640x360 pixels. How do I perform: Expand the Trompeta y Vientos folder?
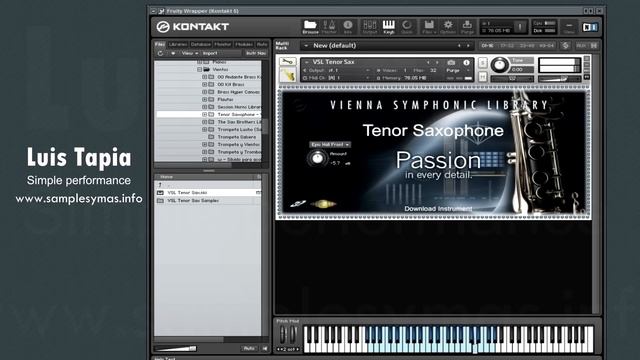coord(204,144)
